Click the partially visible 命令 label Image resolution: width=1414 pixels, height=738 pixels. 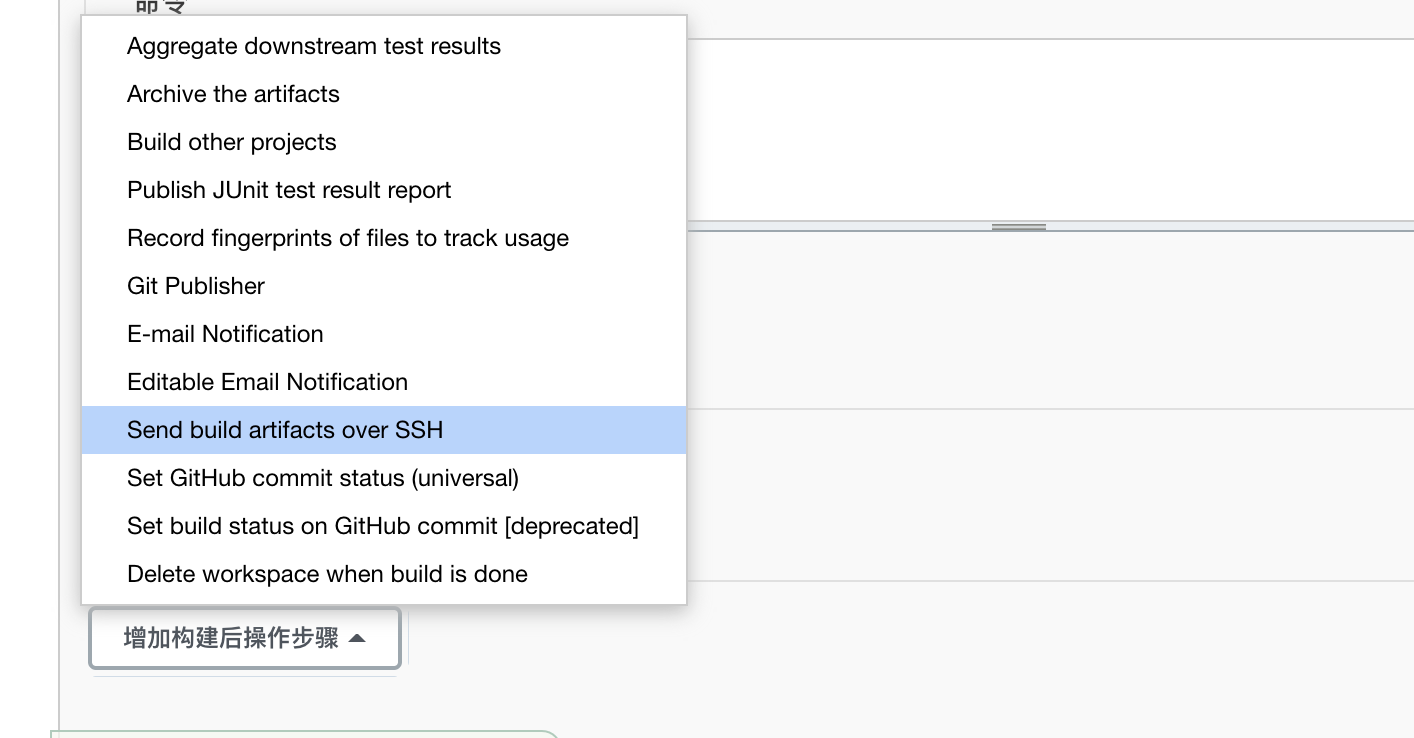(160, 8)
